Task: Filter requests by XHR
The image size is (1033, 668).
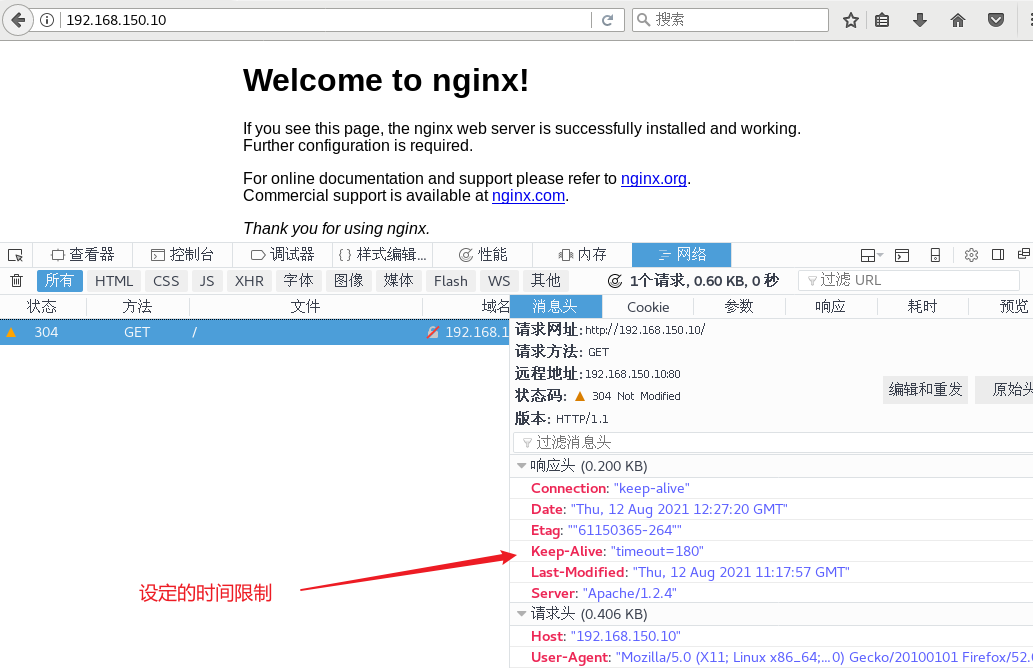Action: click(x=249, y=281)
